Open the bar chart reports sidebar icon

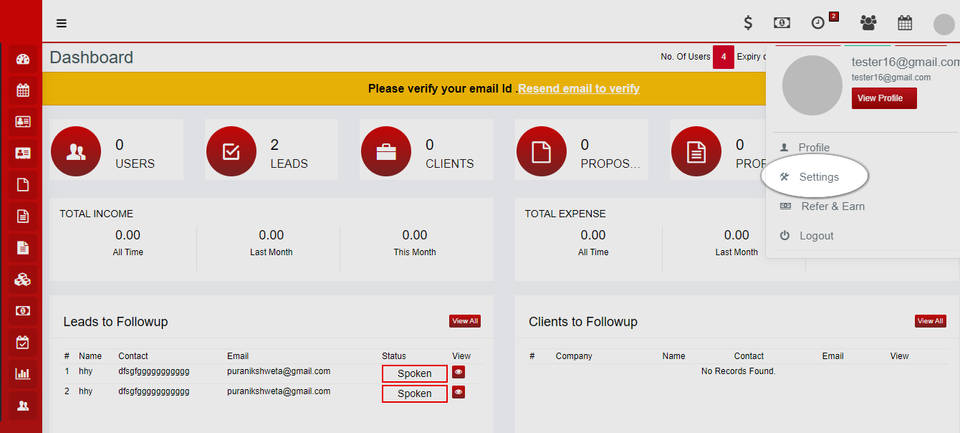click(22, 374)
